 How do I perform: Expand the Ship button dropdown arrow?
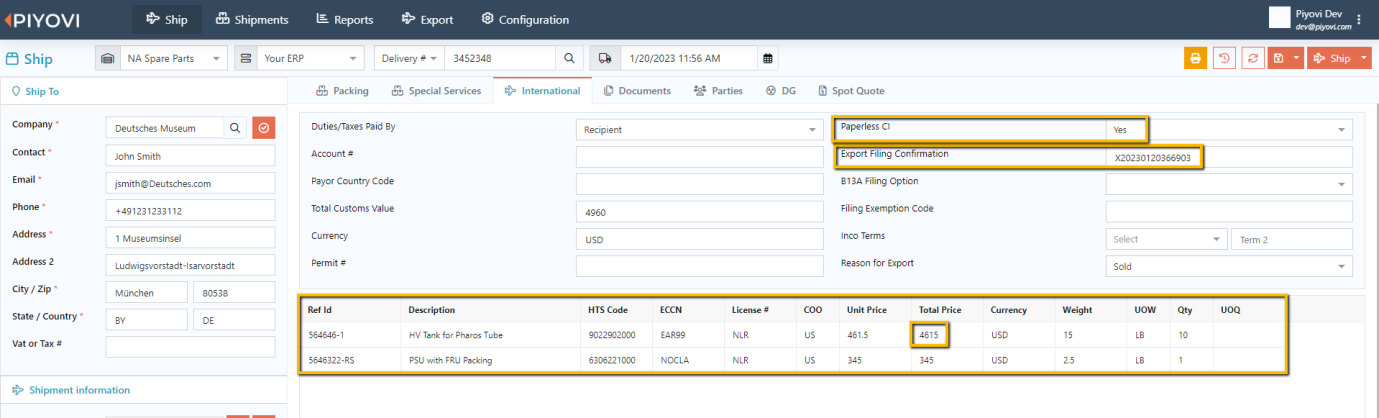[1365, 58]
